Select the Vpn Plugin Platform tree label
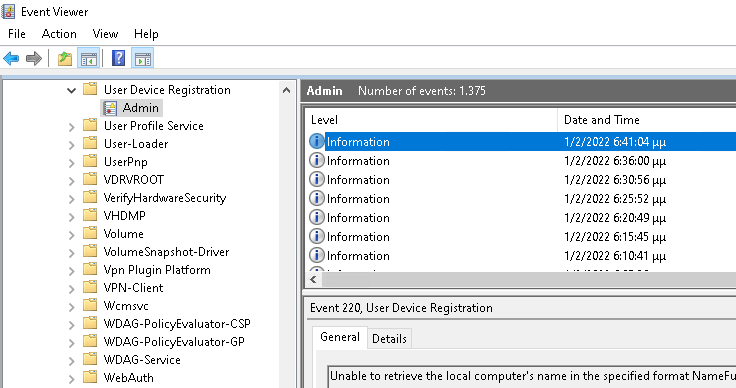 pyautogui.click(x=157, y=270)
